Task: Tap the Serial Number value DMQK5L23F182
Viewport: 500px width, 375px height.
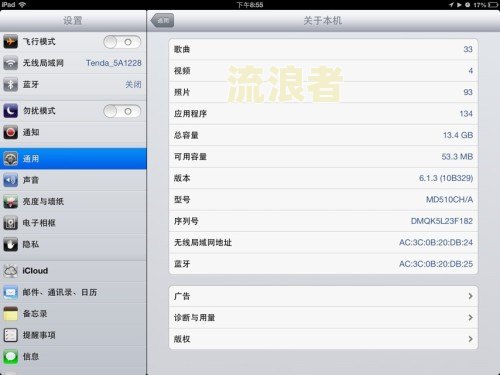Action: 442,221
